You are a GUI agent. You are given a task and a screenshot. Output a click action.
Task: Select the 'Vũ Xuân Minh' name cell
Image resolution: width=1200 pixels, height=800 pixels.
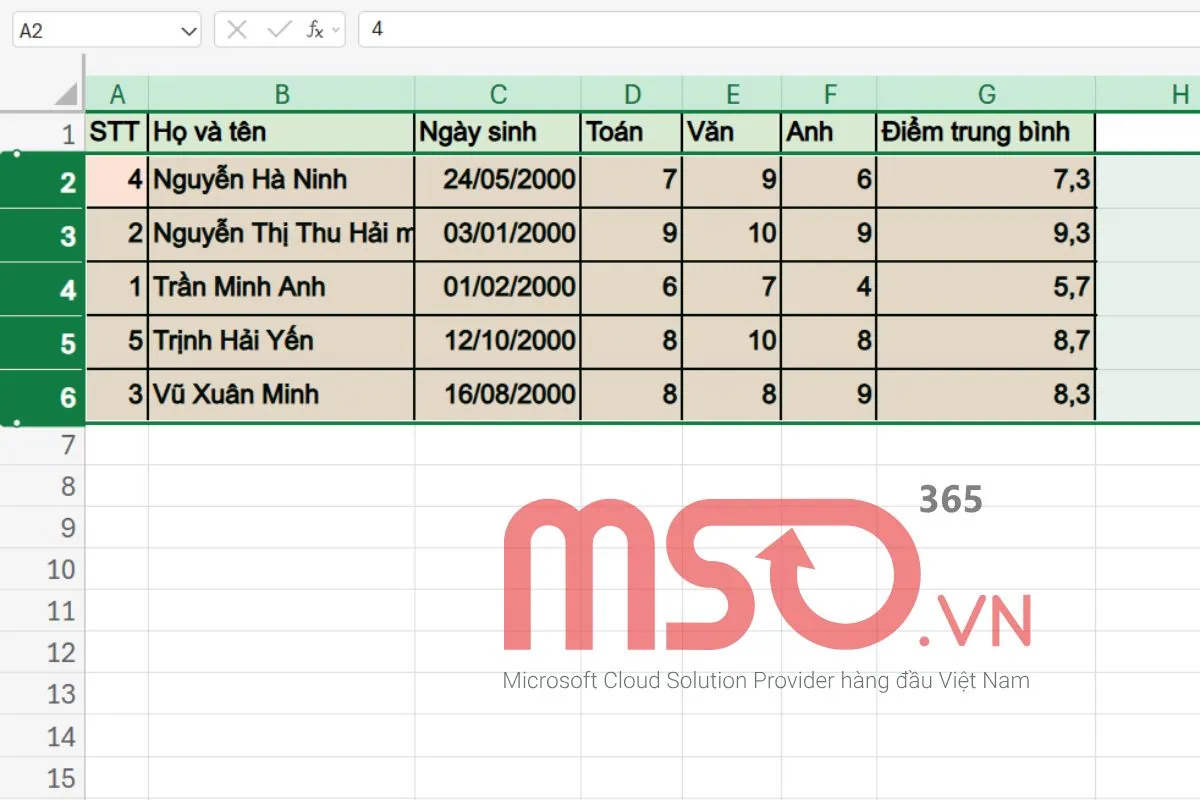(281, 395)
